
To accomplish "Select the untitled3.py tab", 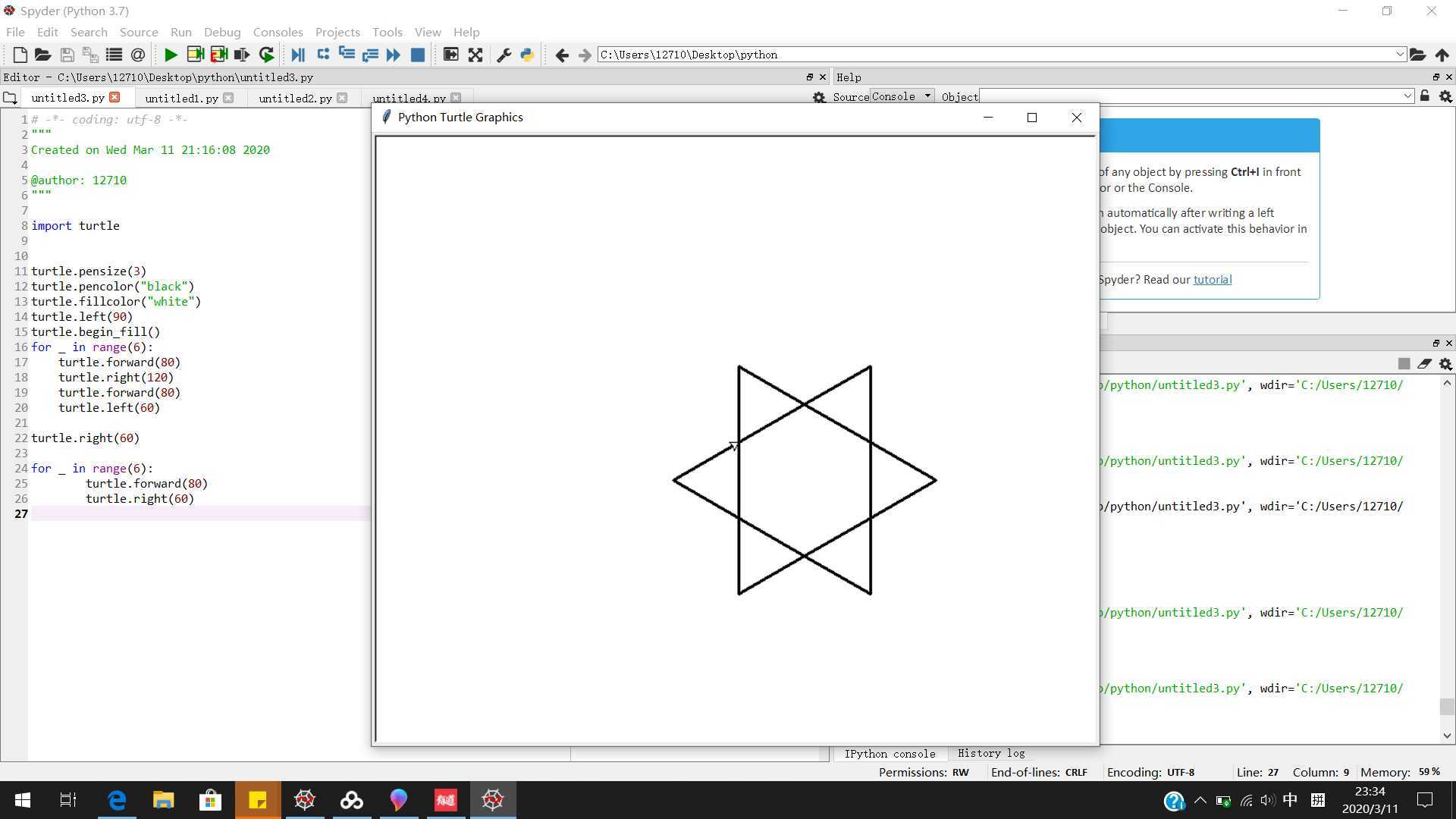I will click(67, 97).
